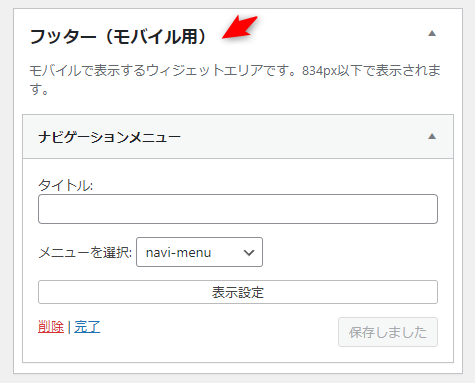Focus the タイトル text field
The image size is (475, 383).
(238, 209)
